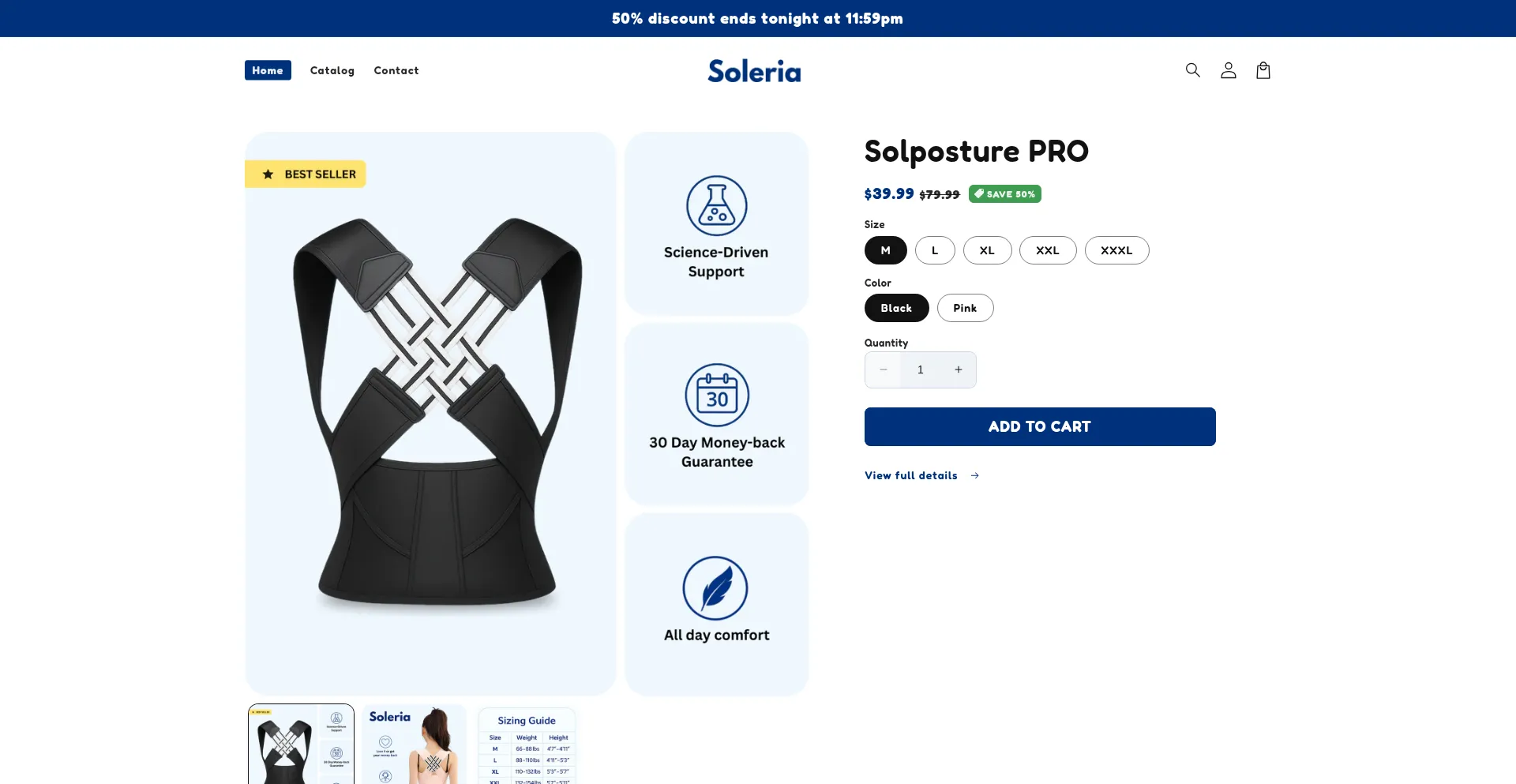
Task: Open the search magnifier icon
Action: [1192, 70]
